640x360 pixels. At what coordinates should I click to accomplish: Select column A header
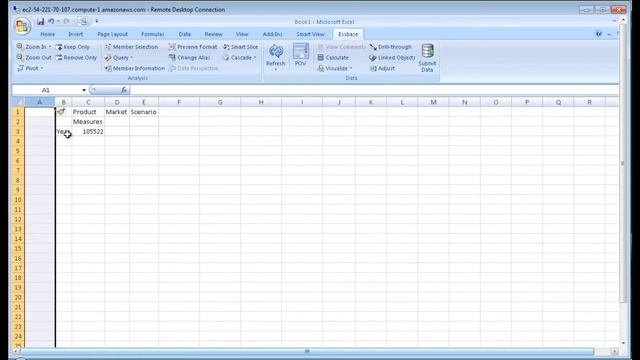pyautogui.click(x=40, y=102)
